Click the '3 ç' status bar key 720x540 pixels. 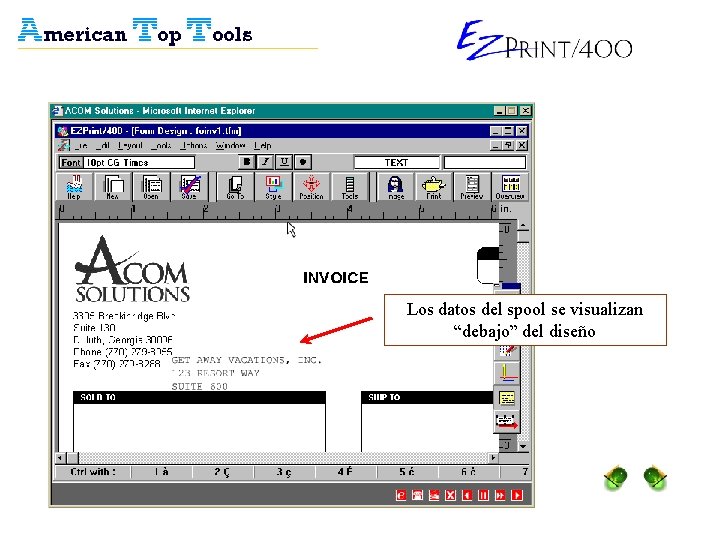click(x=284, y=472)
